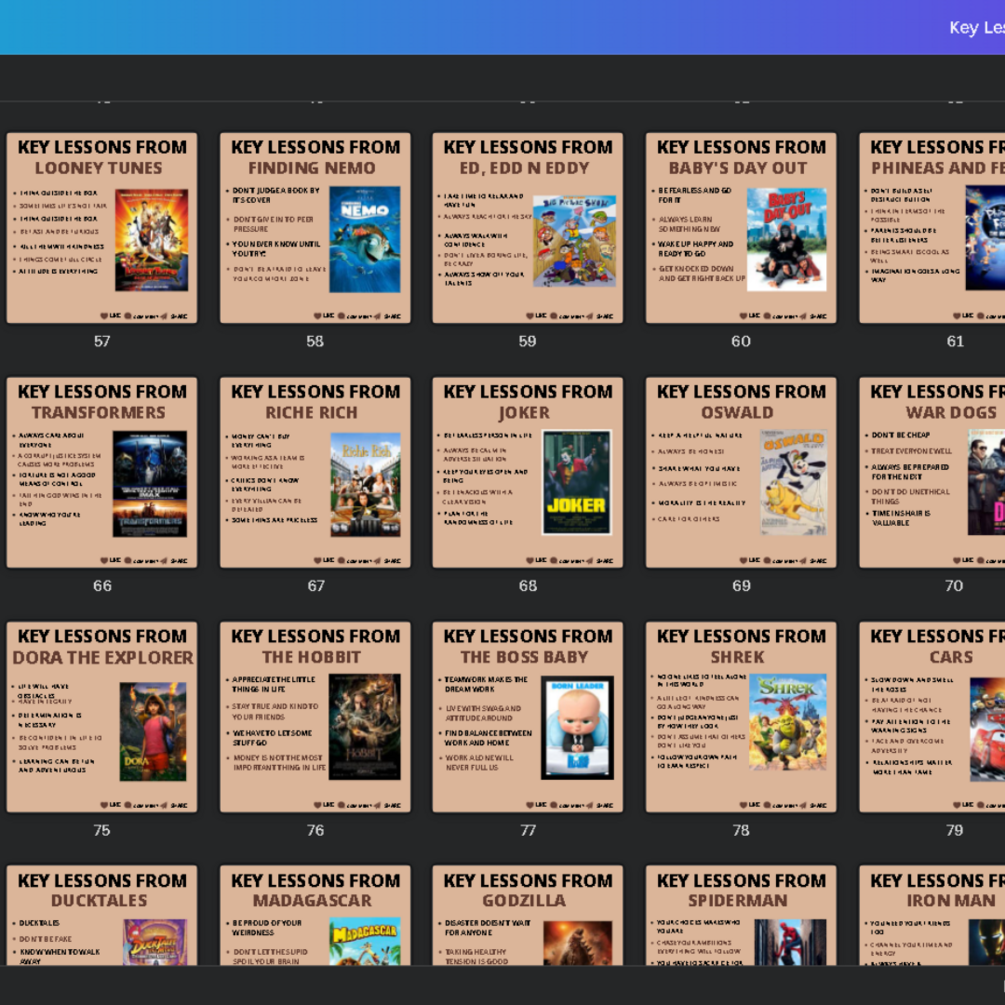
Task: Select the Joker page thumbnail 68
Action: click(x=527, y=472)
